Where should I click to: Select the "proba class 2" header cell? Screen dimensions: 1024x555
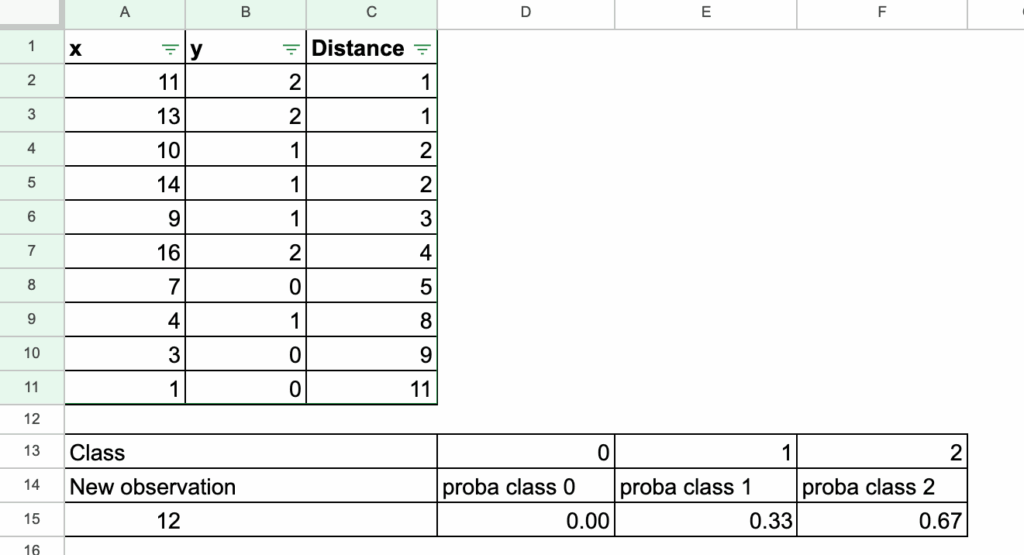tap(882, 487)
